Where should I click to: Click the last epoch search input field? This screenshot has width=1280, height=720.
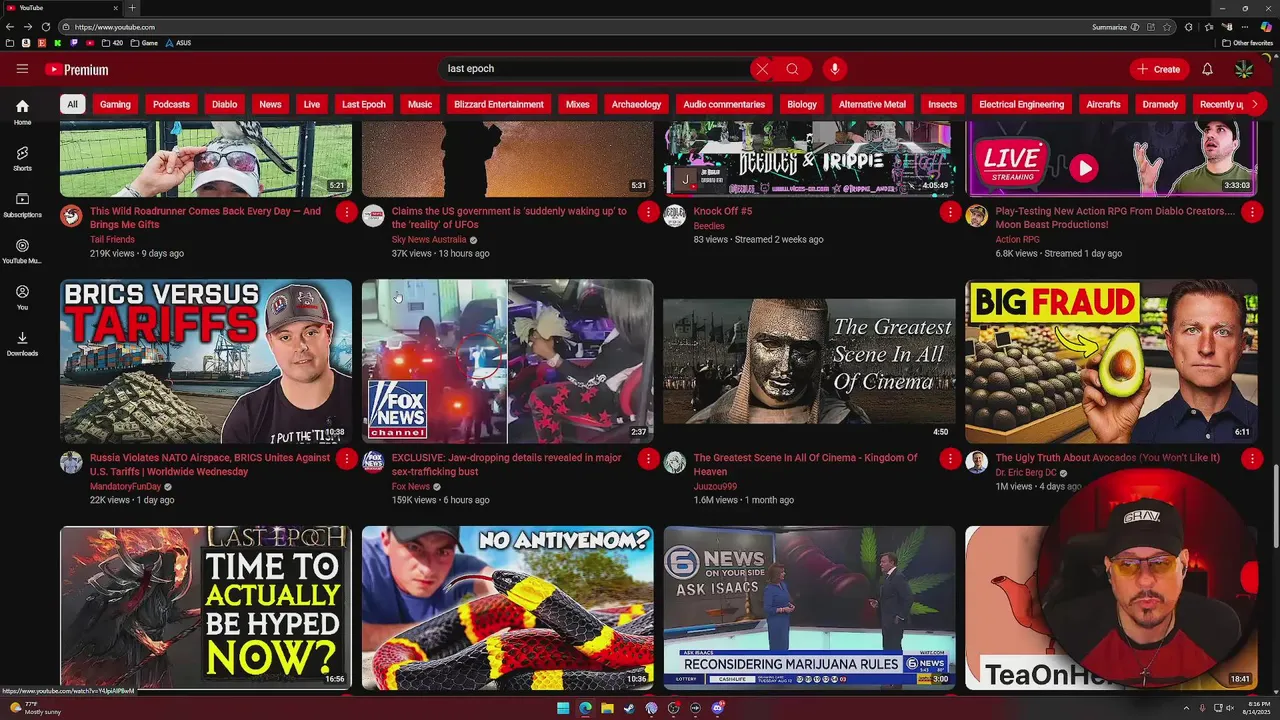coord(595,69)
